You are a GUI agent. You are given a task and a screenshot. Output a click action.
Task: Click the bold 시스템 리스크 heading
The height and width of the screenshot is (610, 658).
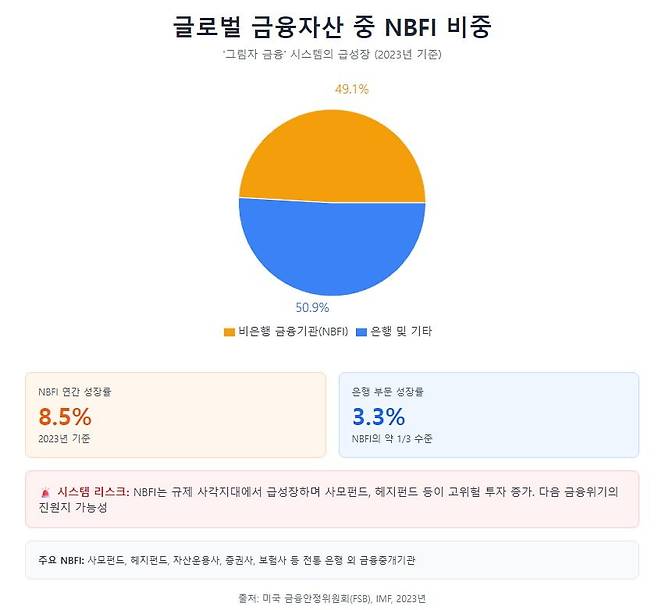click(x=93, y=492)
